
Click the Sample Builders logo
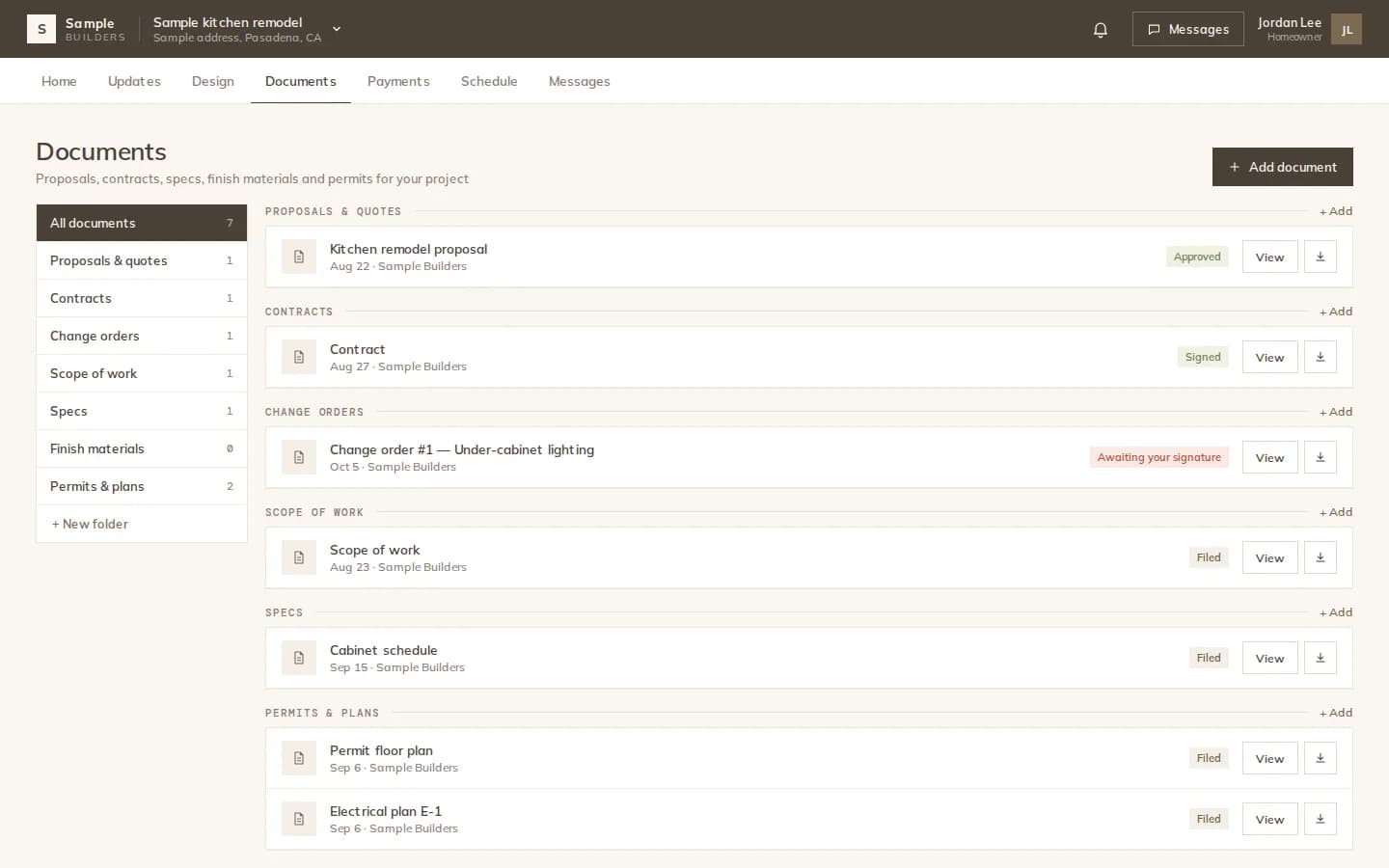coord(75,29)
